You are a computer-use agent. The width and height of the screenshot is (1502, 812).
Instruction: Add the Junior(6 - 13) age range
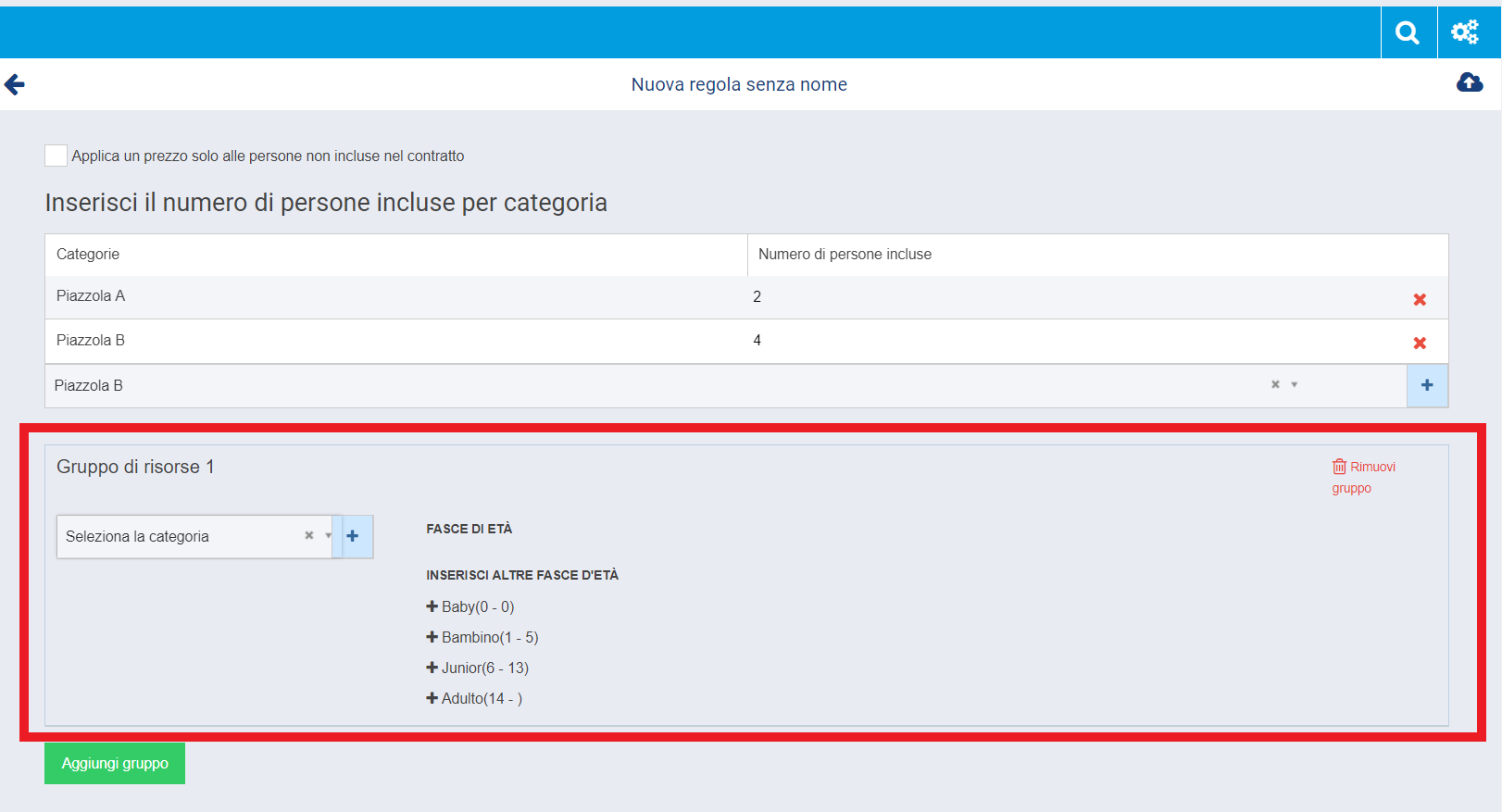(477, 668)
